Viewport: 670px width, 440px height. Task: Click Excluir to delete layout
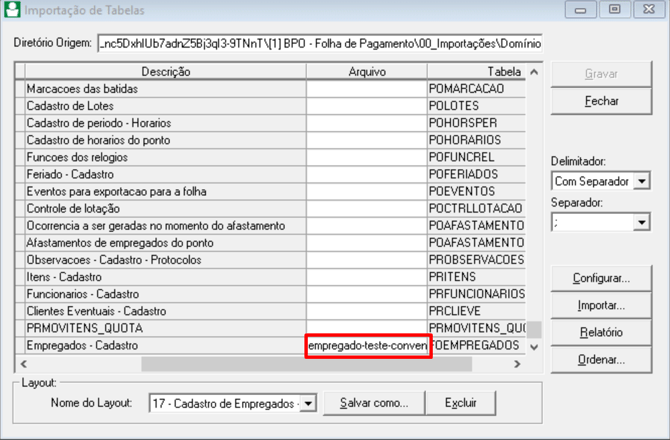pos(460,403)
